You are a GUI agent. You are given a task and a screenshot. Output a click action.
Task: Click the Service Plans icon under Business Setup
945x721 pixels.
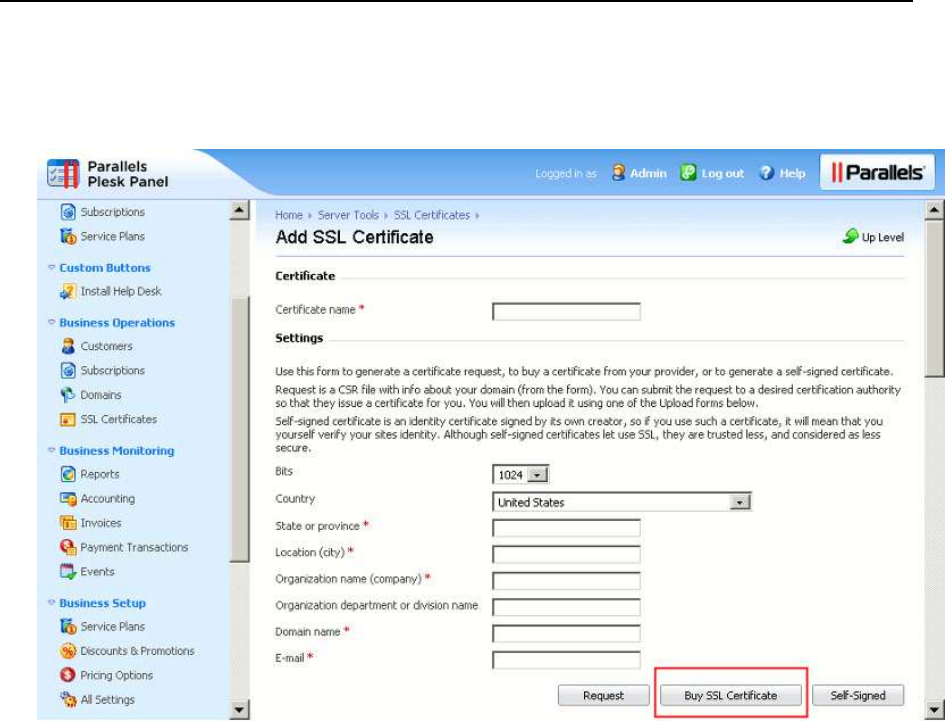pyautogui.click(x=68, y=626)
